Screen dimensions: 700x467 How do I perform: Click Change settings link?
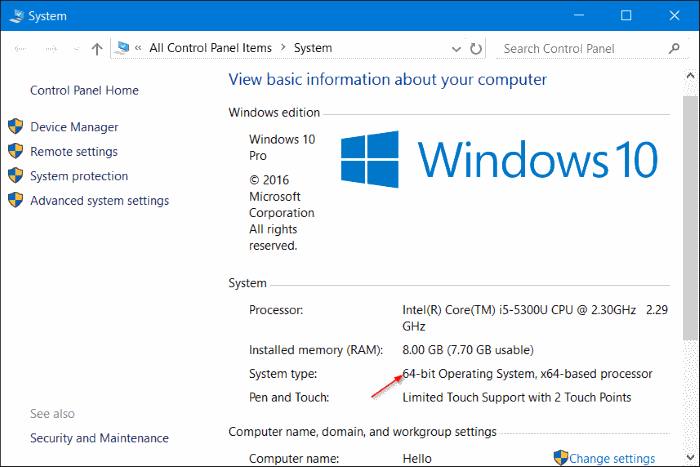click(x=612, y=459)
